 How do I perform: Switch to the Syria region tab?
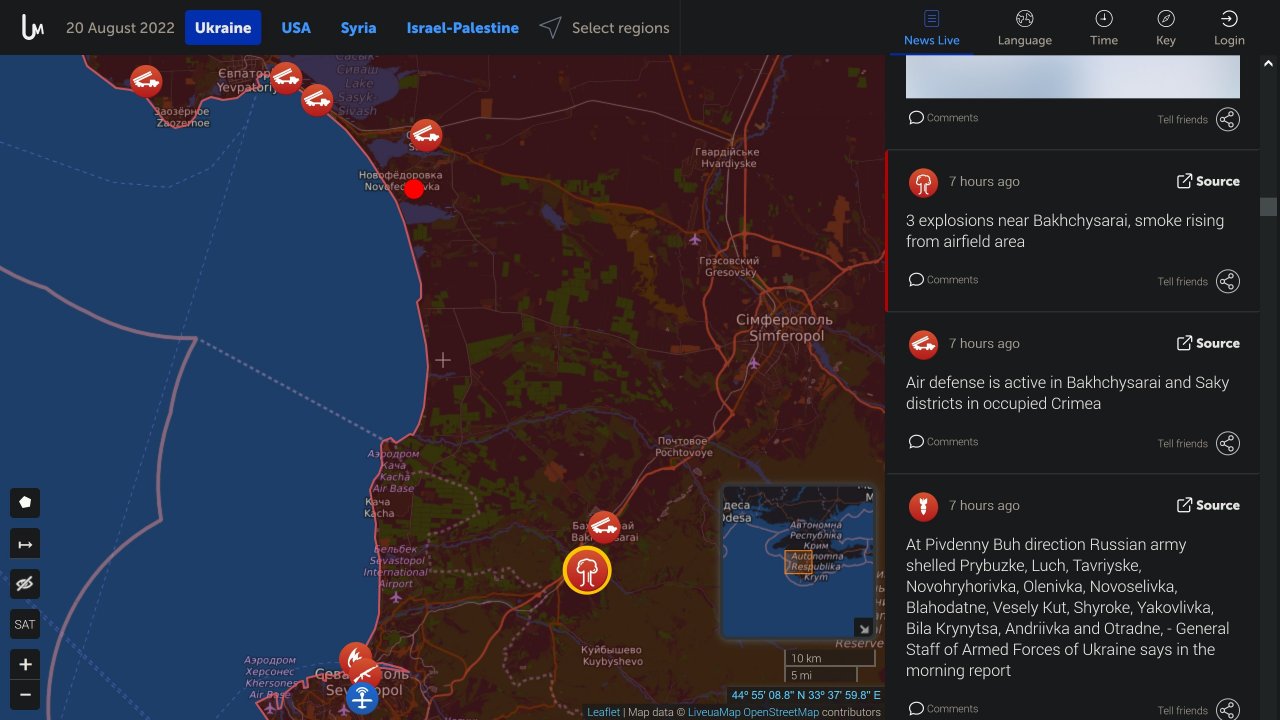[x=358, y=28]
